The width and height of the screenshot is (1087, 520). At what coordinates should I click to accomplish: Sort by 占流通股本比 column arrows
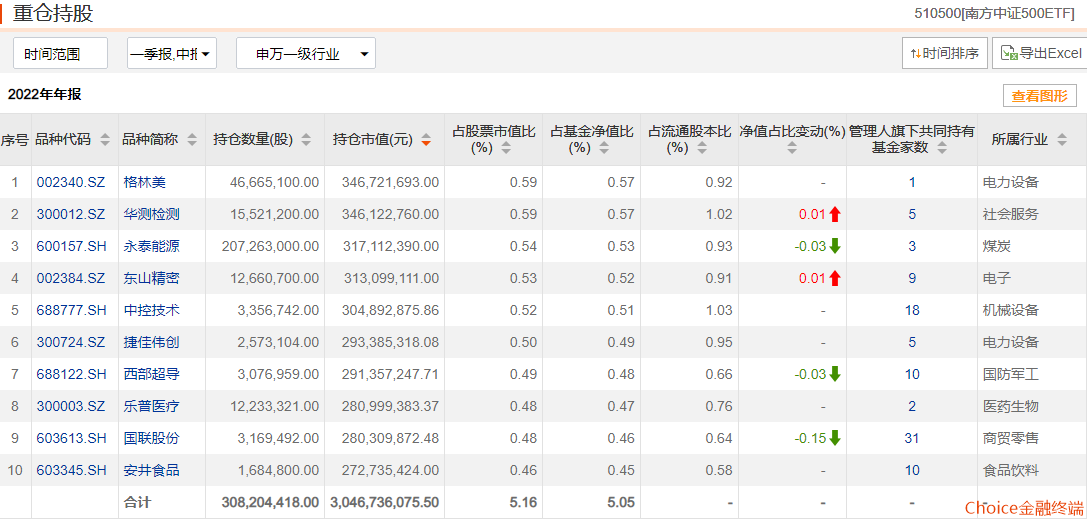tap(702, 148)
